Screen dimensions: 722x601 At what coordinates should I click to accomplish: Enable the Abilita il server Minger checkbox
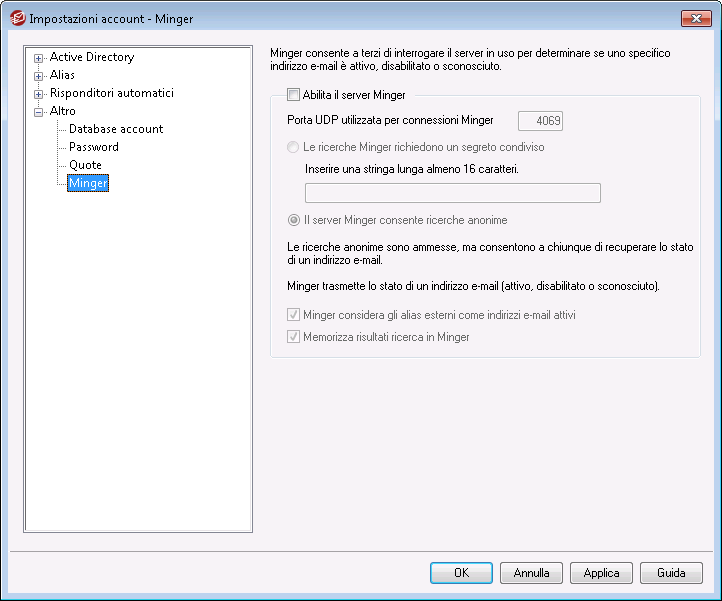click(x=293, y=95)
